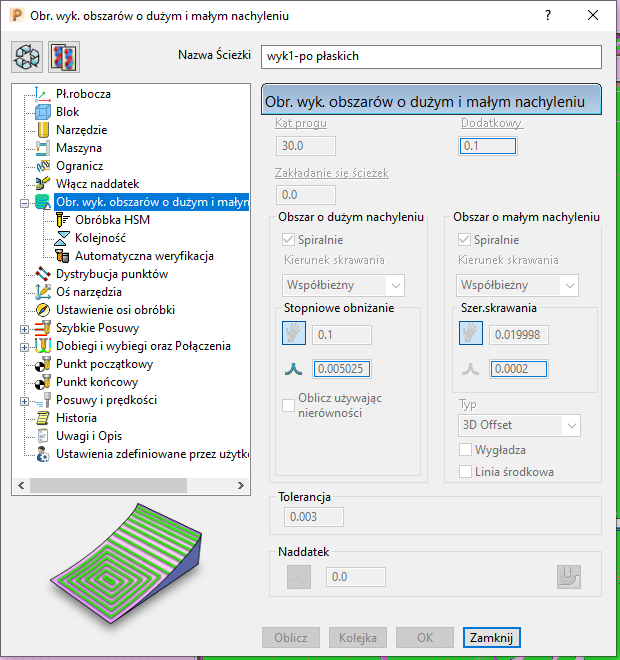This screenshot has height=660, width=620.
Task: Click the recycle toolpath icon top-left
Action: [27, 57]
